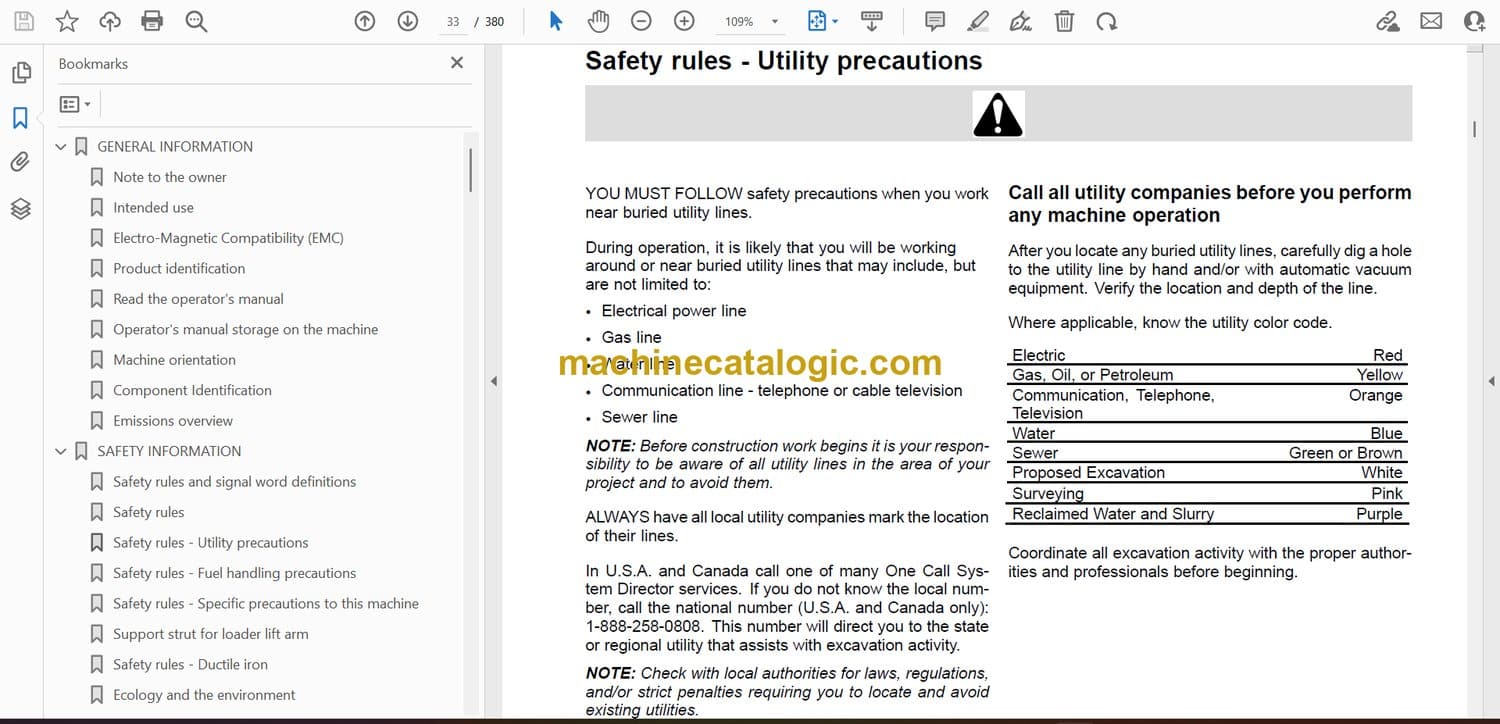Open the Attachments panel
This screenshot has height=724, width=1500.
tap(20, 162)
